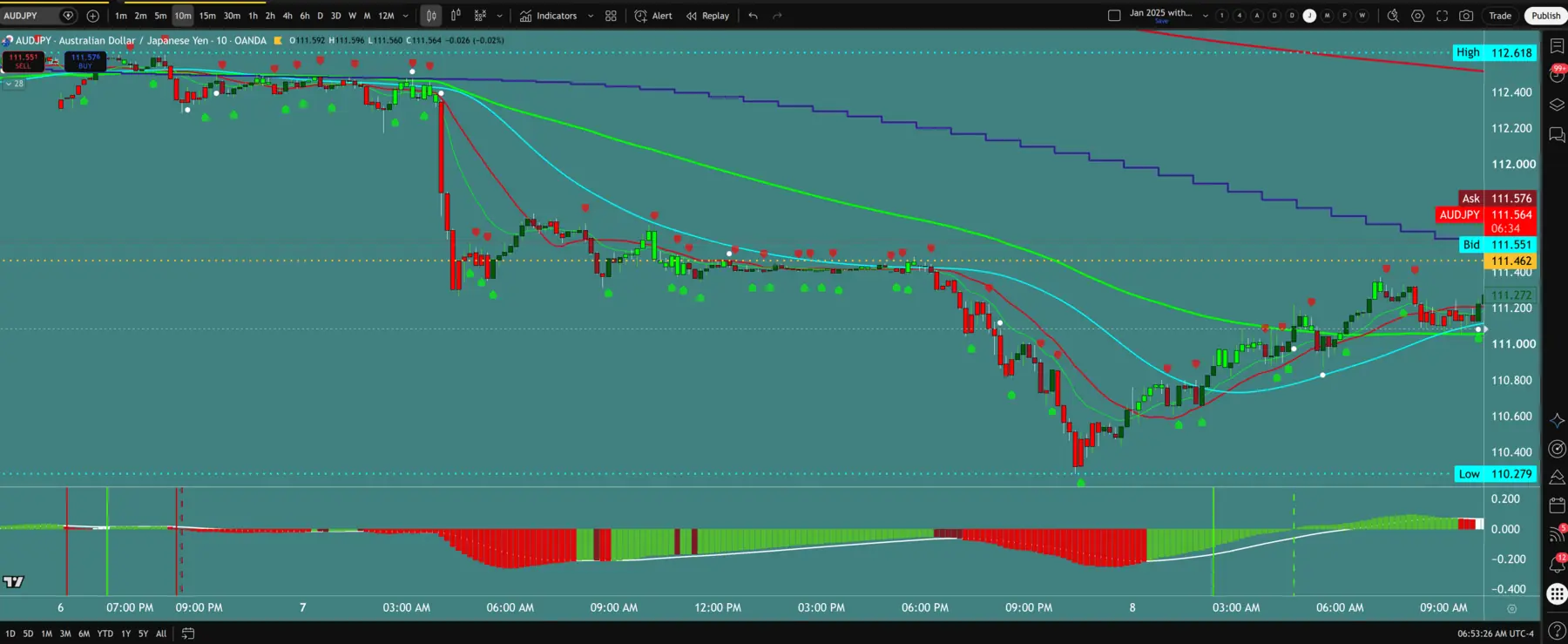Viewport: 1568px width, 644px height.
Task: Expand the favorite indicators dropdown arrow
Action: tap(591, 16)
